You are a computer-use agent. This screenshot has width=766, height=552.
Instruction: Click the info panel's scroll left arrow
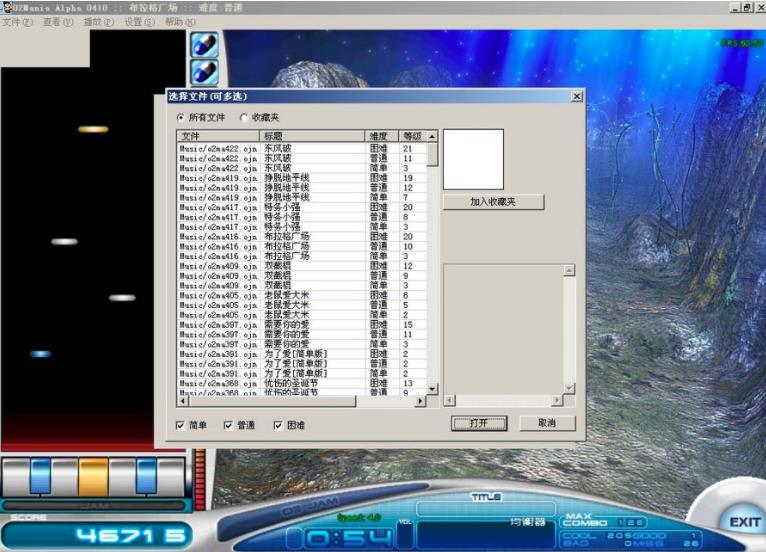[x=450, y=401]
